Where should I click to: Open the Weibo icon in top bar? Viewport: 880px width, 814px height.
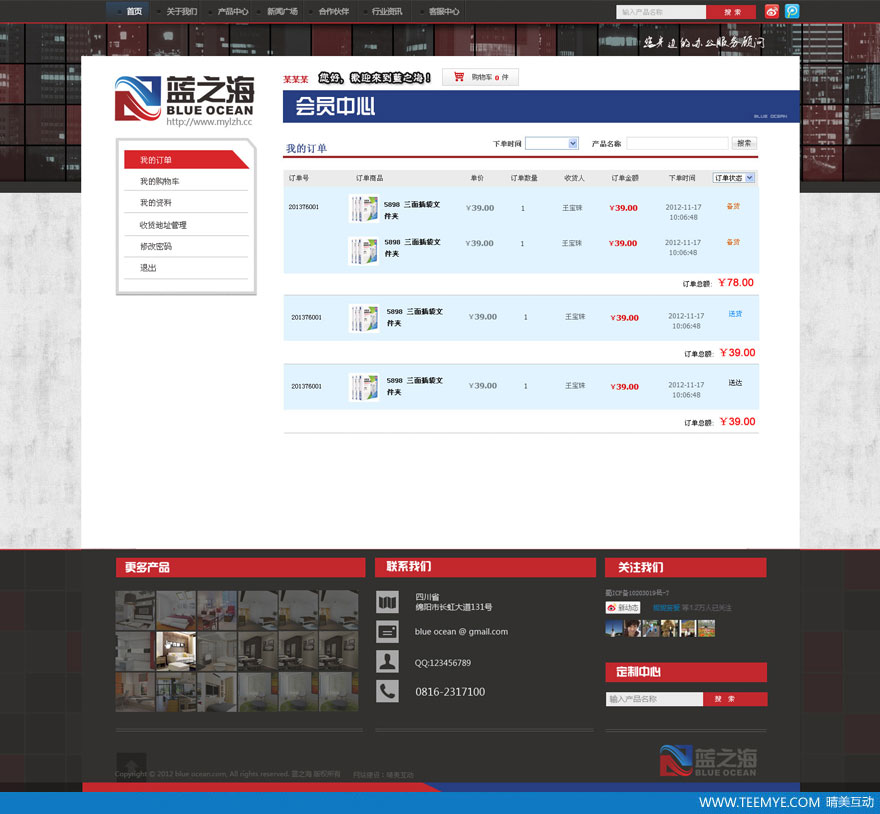tap(772, 11)
